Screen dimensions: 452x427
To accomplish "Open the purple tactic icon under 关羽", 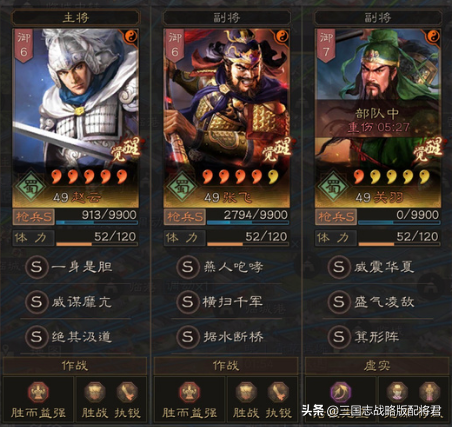I will point(340,392).
